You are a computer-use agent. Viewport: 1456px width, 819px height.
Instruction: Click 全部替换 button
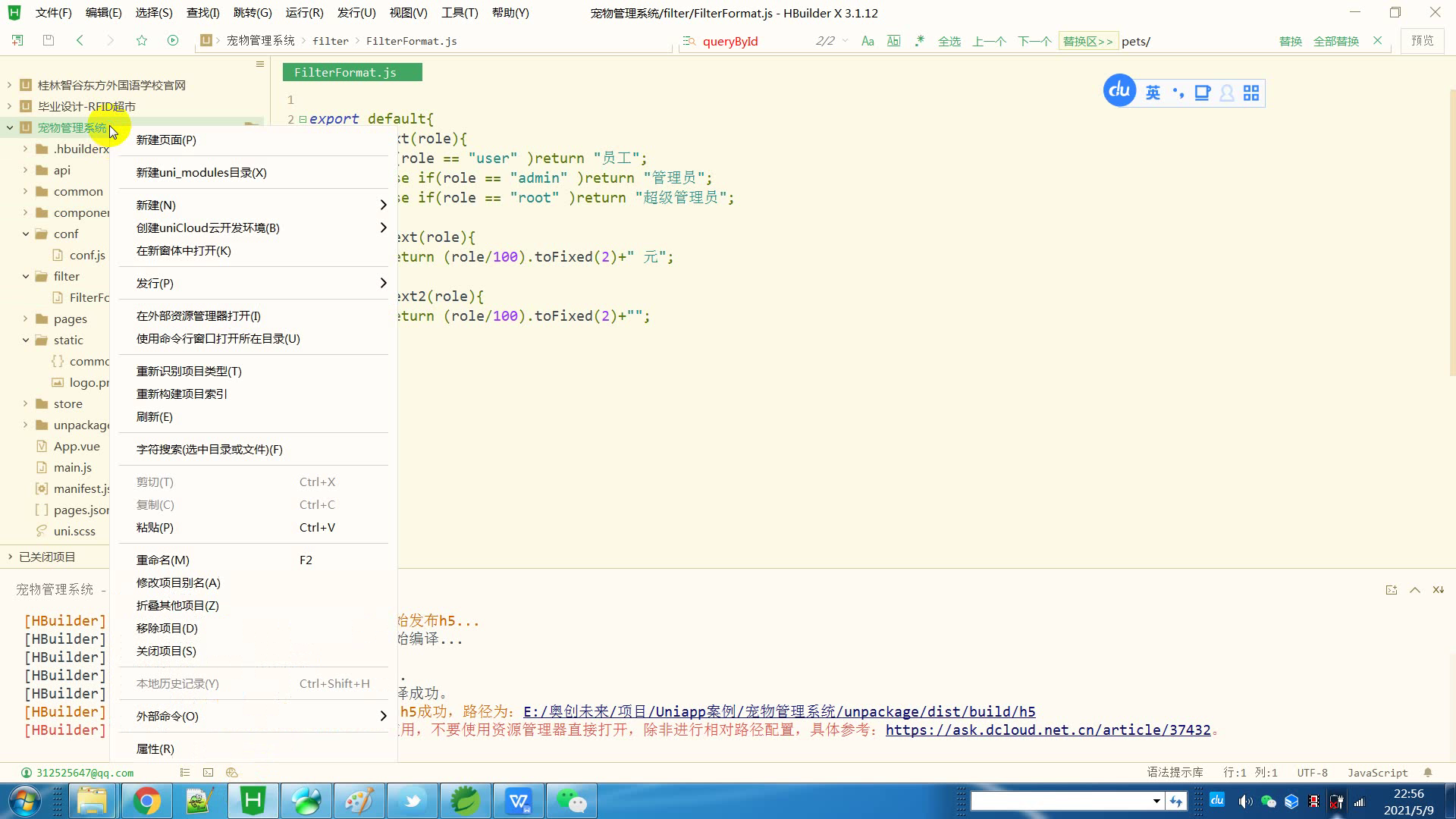click(1336, 41)
